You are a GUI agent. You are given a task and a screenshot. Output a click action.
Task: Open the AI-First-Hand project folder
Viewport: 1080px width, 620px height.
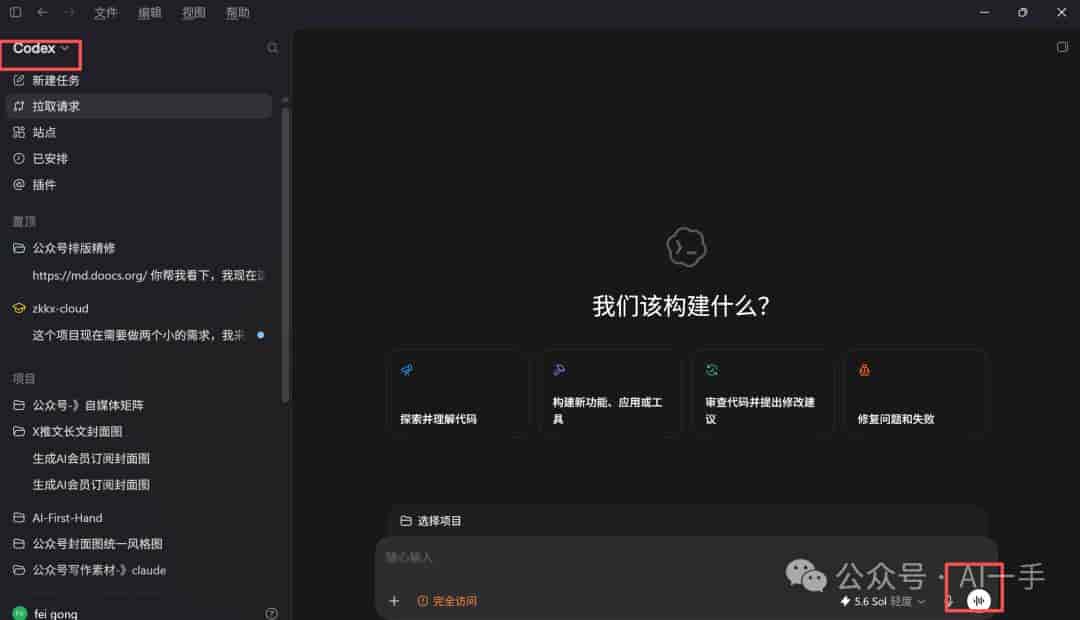point(138,517)
